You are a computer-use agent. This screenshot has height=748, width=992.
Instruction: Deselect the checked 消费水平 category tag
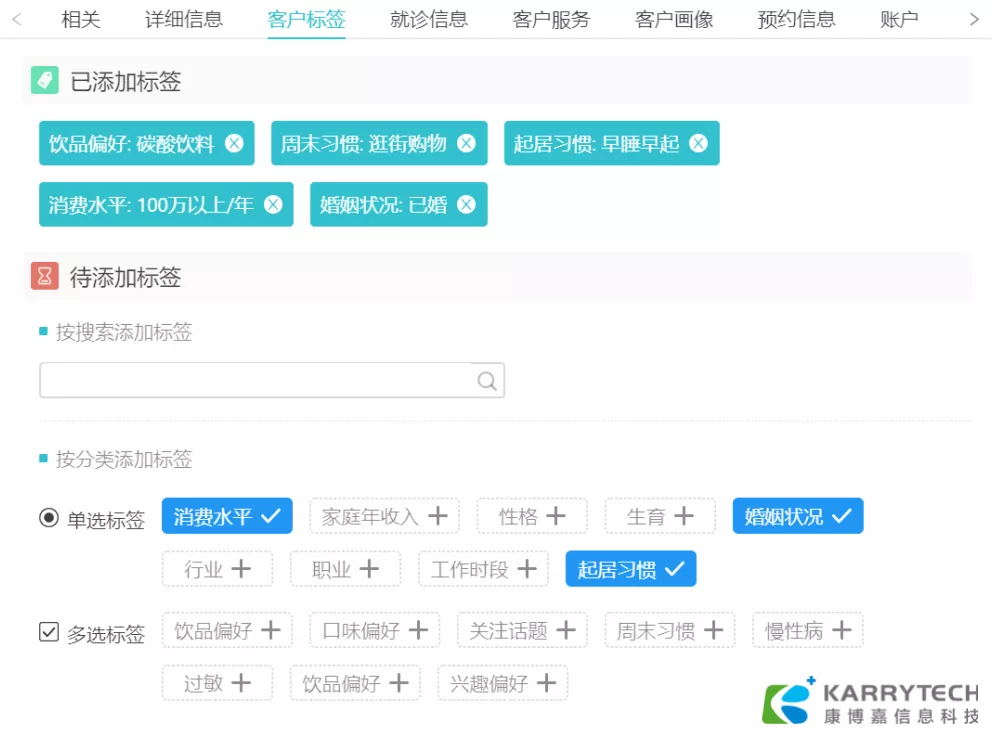point(227,516)
